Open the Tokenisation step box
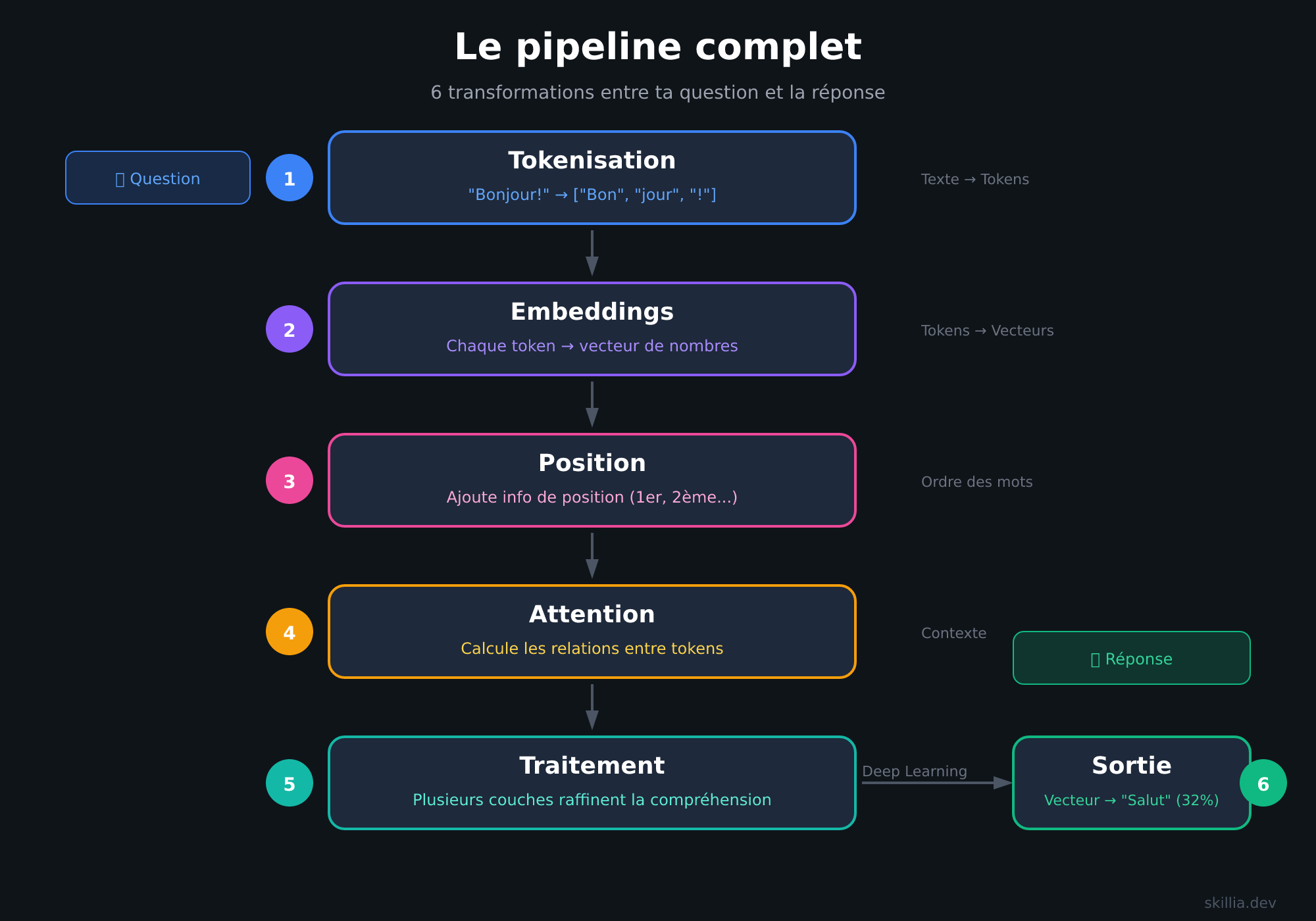The width and height of the screenshot is (1316, 921). click(592, 178)
